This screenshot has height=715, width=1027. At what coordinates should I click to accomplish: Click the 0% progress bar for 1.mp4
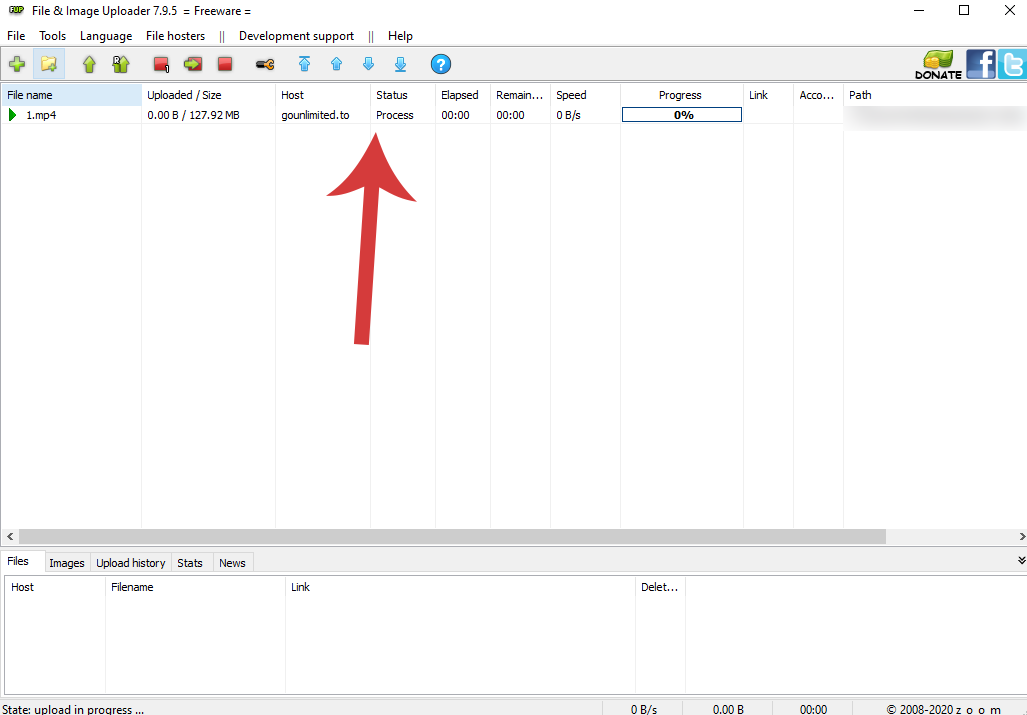tap(682, 115)
